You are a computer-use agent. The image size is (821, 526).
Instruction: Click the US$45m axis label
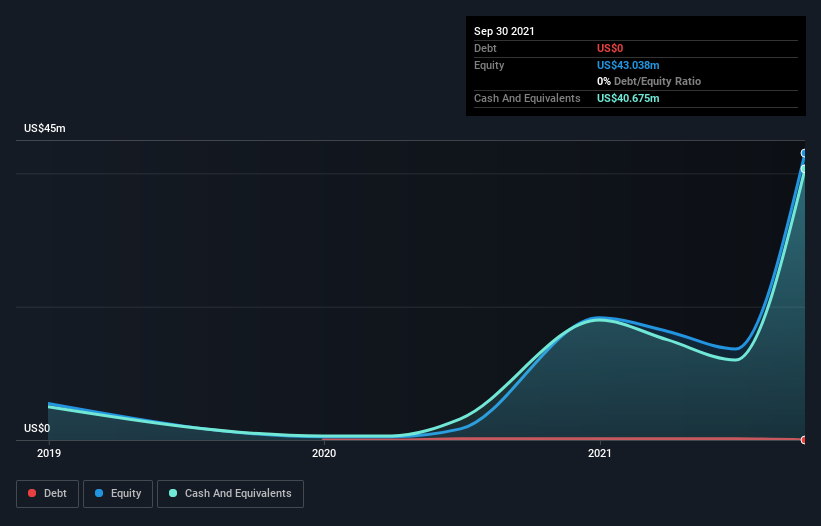coord(45,128)
